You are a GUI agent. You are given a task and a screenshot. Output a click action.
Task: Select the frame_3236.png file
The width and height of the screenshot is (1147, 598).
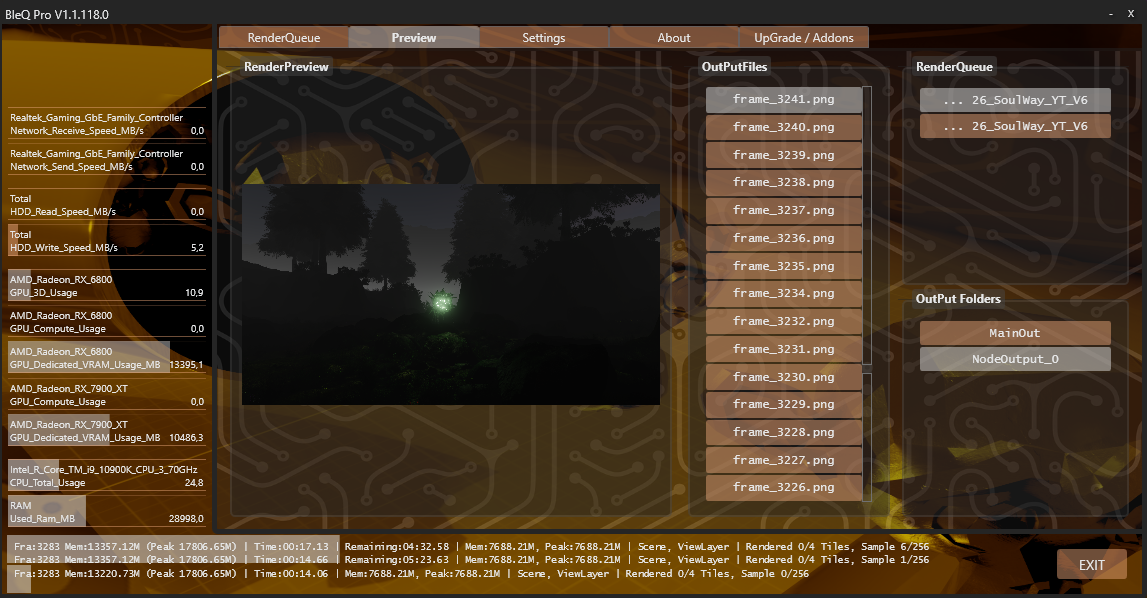point(783,238)
